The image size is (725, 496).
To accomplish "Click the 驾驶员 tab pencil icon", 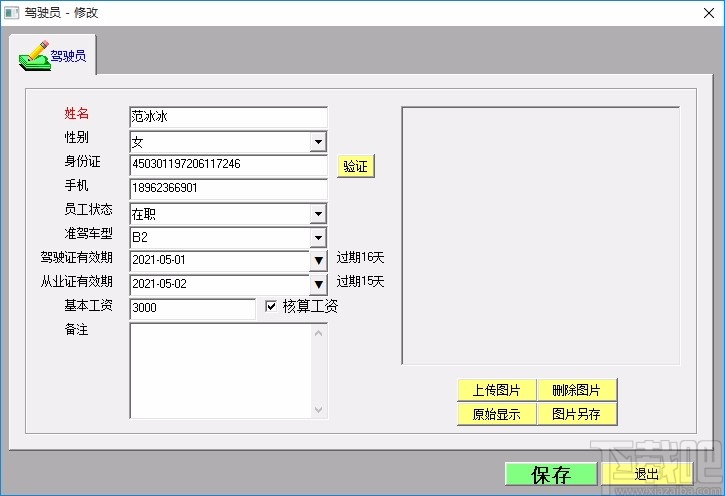I will pos(34,56).
